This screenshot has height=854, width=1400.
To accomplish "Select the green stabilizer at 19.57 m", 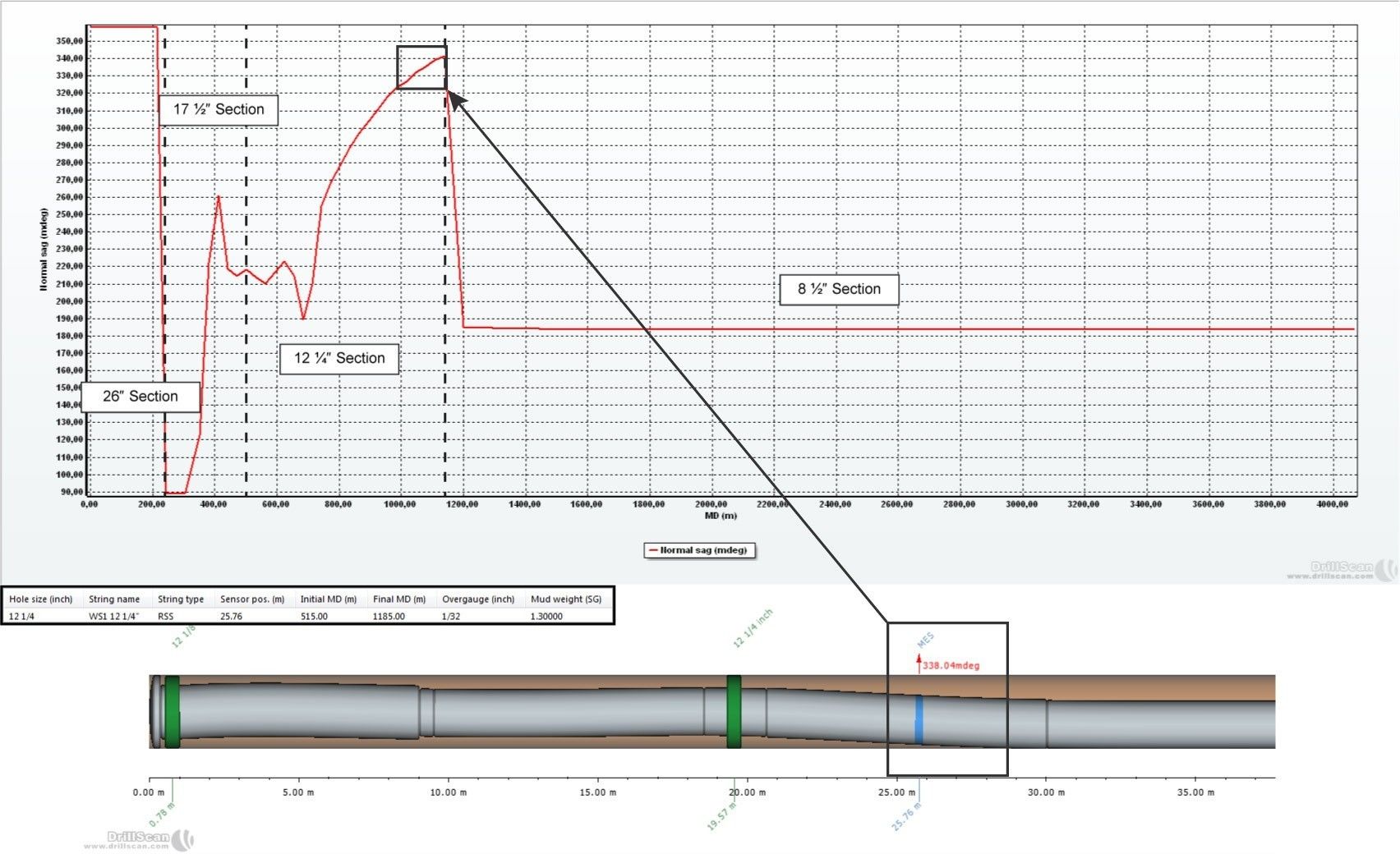I will (x=734, y=711).
